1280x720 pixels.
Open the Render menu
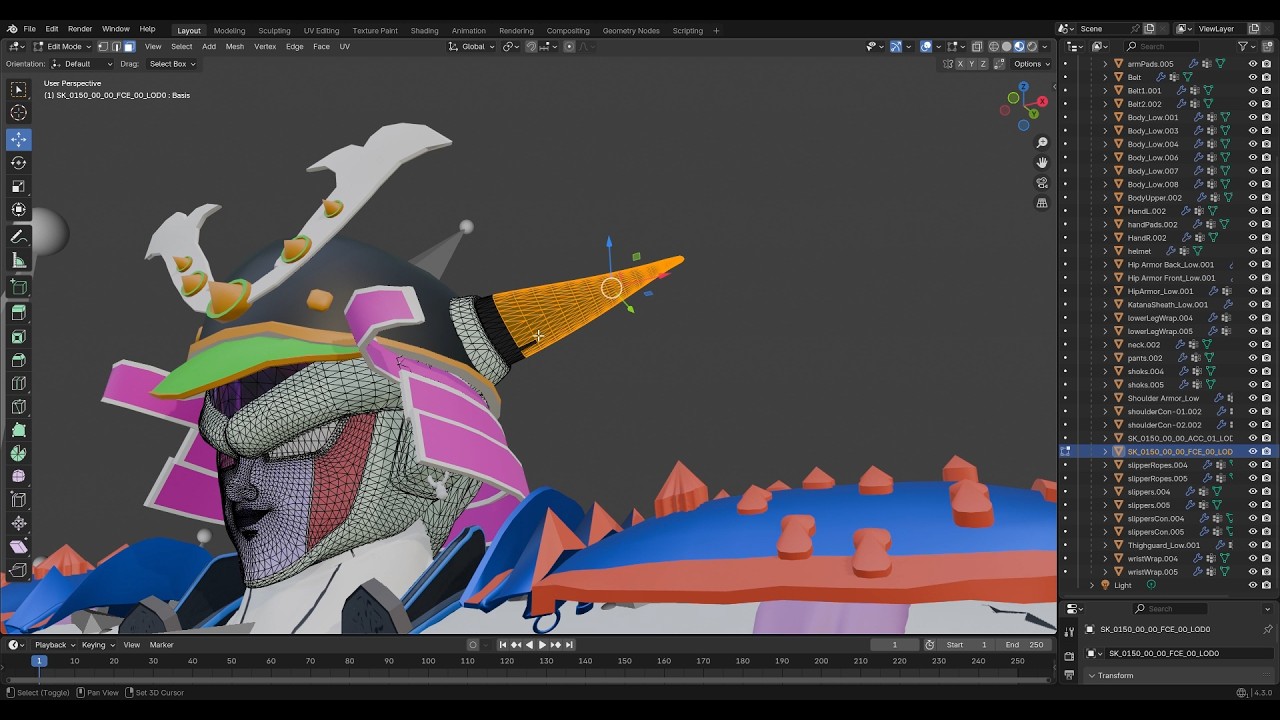click(x=80, y=29)
